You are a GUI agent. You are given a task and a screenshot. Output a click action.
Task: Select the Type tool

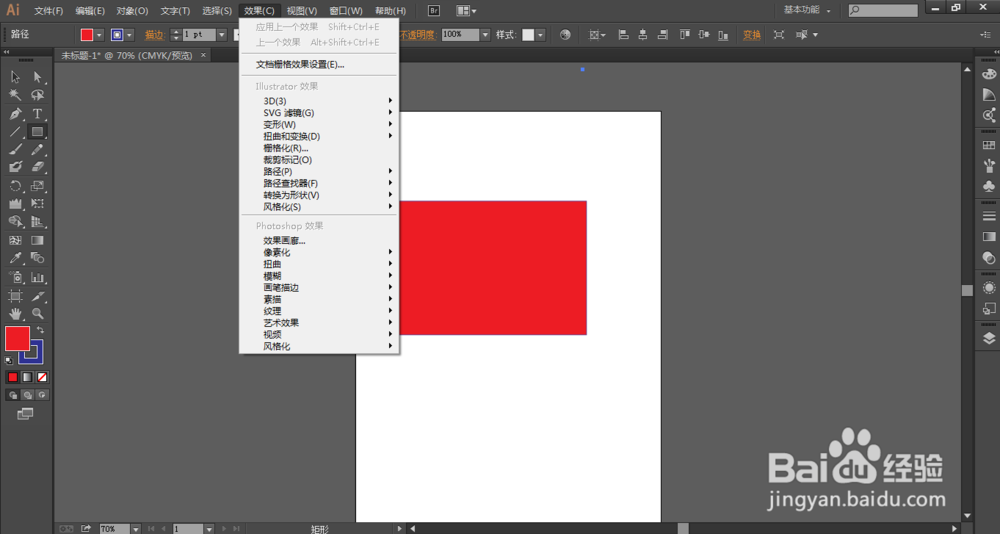(x=38, y=114)
